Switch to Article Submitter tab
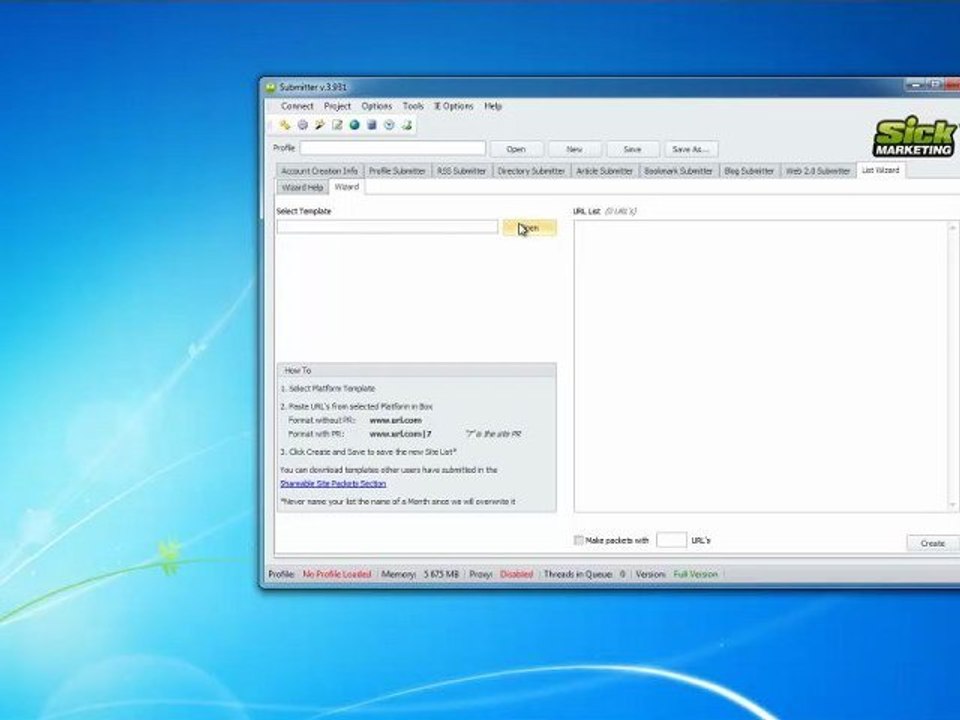This screenshot has height=720, width=960. [604, 171]
